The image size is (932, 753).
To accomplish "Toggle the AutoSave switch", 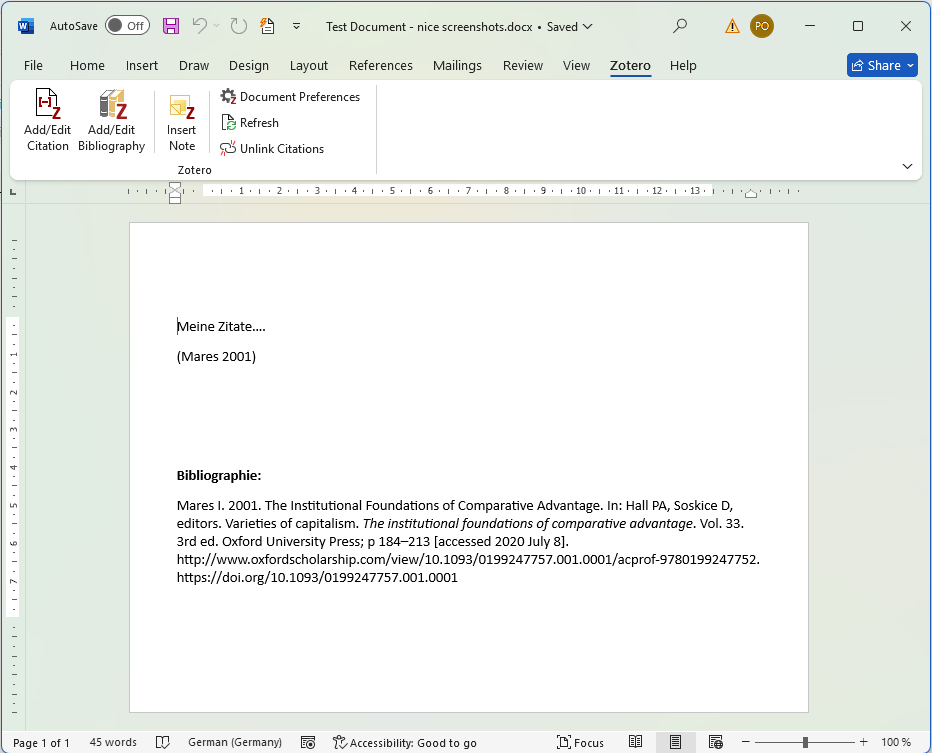I will click(126, 26).
